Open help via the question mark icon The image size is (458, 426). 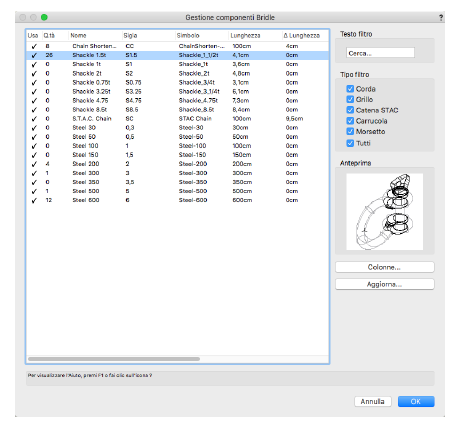[441, 17]
